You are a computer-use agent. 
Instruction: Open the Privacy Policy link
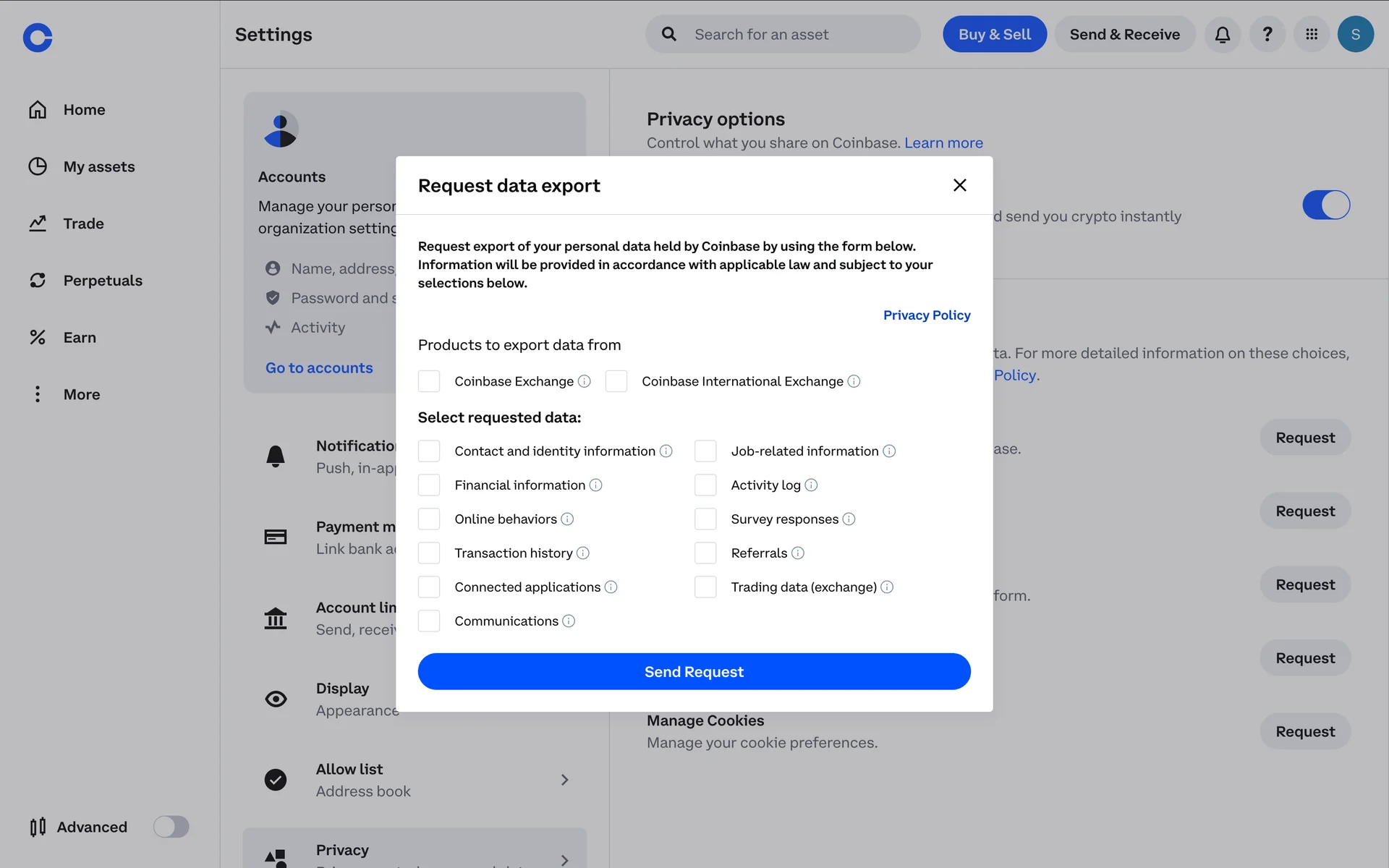926,315
